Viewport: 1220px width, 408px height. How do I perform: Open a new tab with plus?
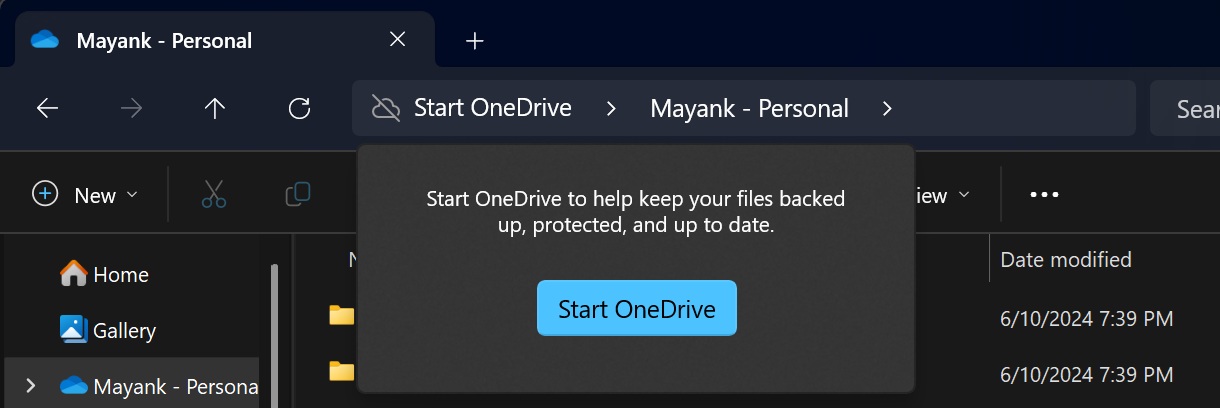pyautogui.click(x=475, y=41)
